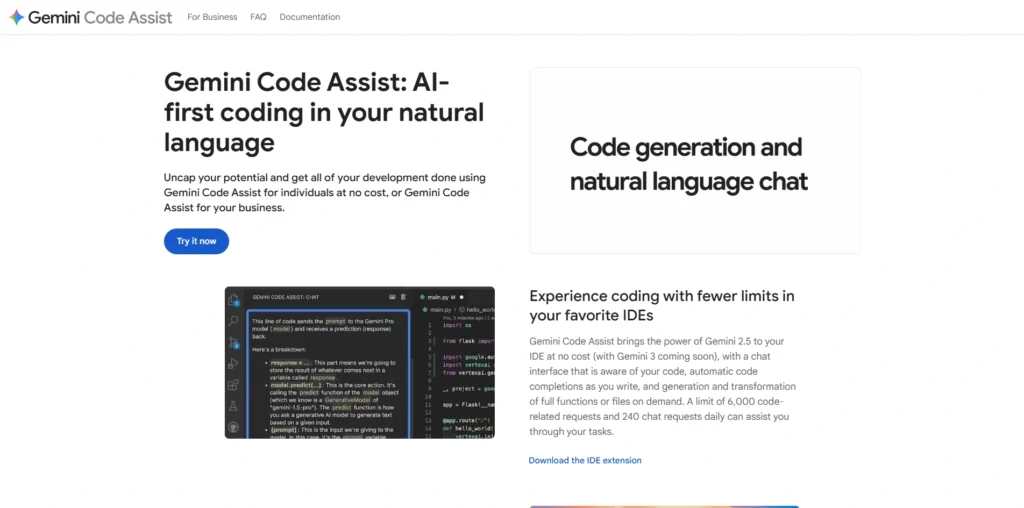Click the trash icon in Gemini chat header

(x=403, y=297)
